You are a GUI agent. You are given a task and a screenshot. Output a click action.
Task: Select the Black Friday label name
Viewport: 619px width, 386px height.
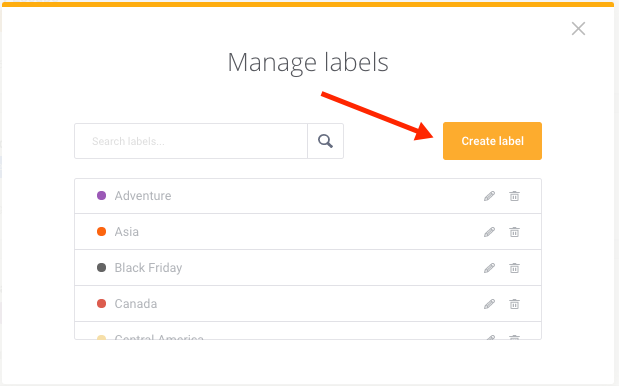(148, 268)
